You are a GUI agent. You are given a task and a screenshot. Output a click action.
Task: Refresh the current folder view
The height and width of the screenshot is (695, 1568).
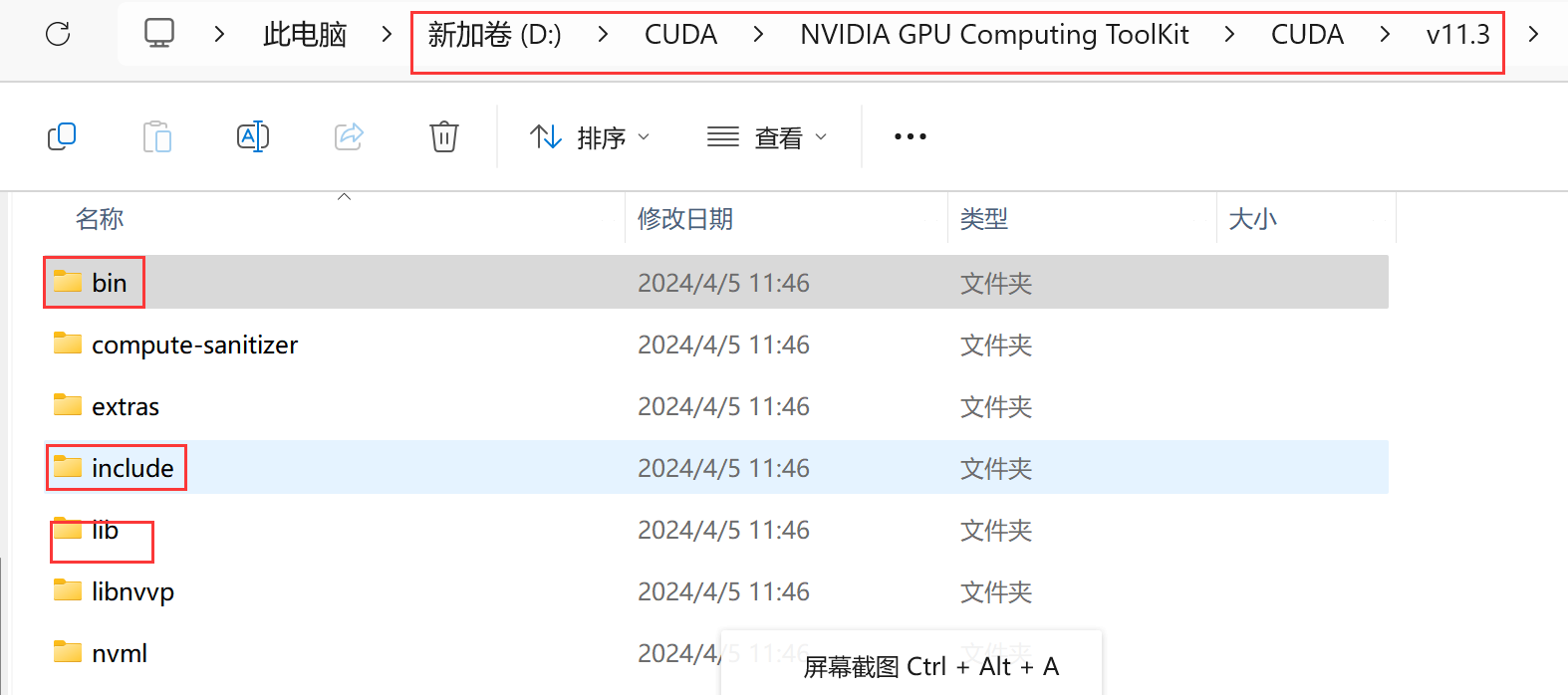point(57,34)
